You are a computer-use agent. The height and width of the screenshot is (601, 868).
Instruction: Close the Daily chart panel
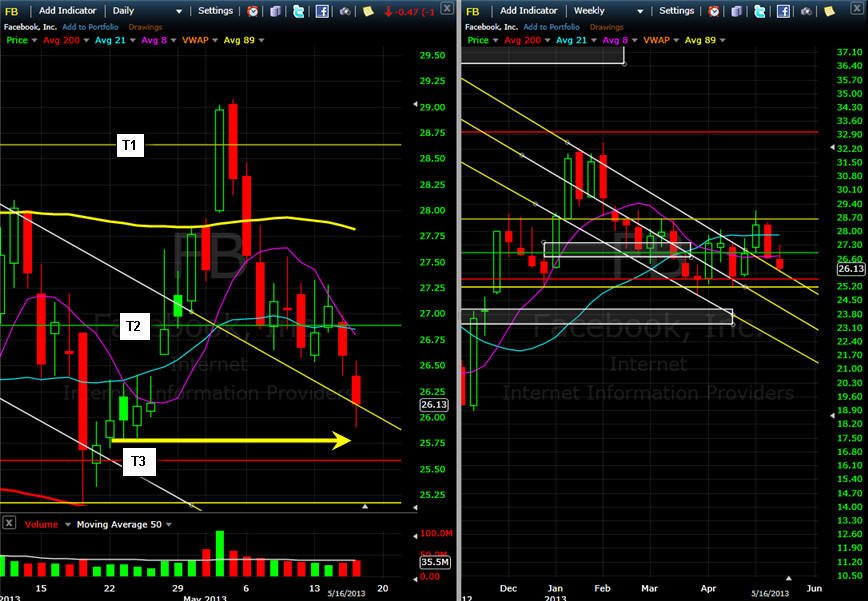pyautogui.click(x=447, y=8)
